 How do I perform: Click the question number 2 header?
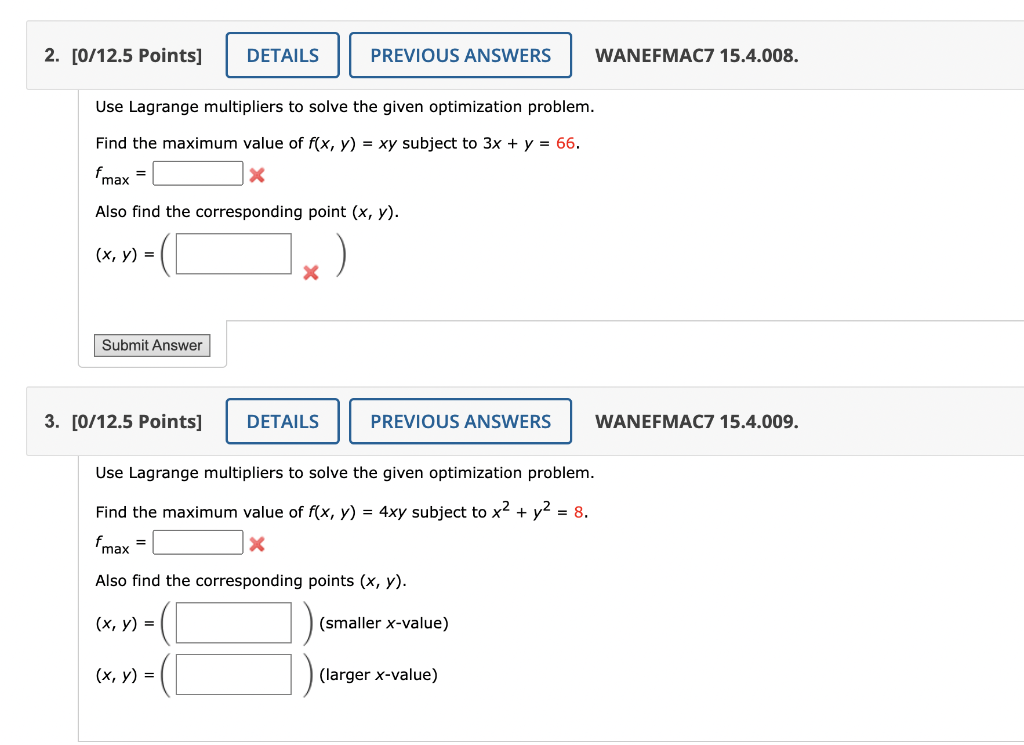[48, 55]
